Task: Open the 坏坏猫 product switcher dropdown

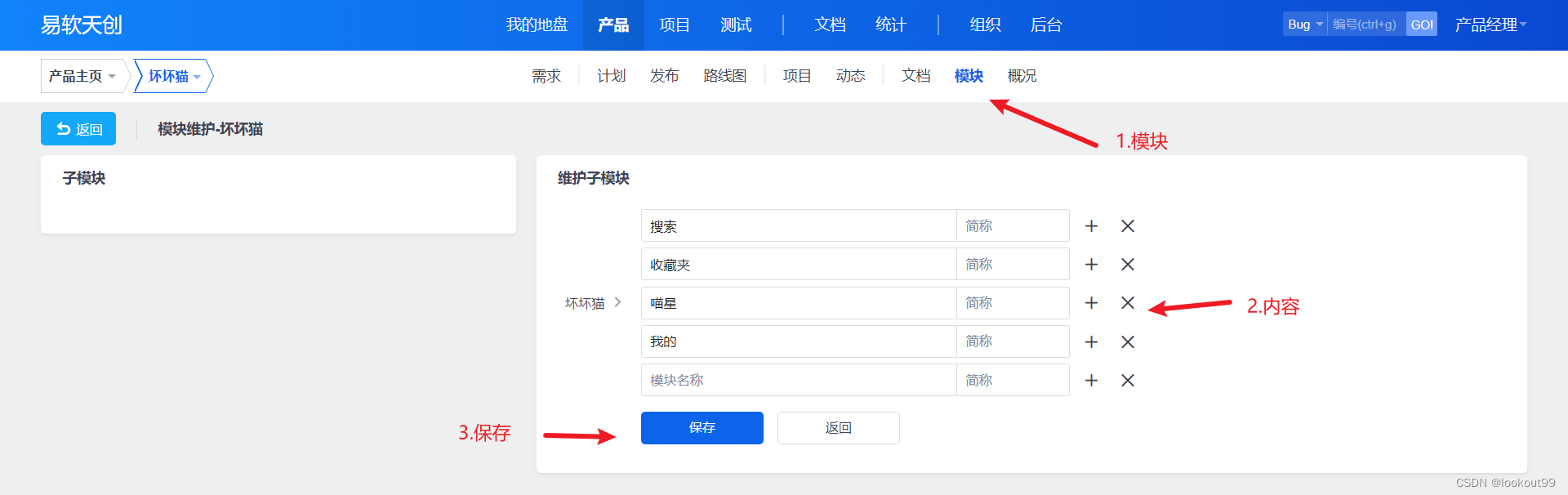Action: 174,76
